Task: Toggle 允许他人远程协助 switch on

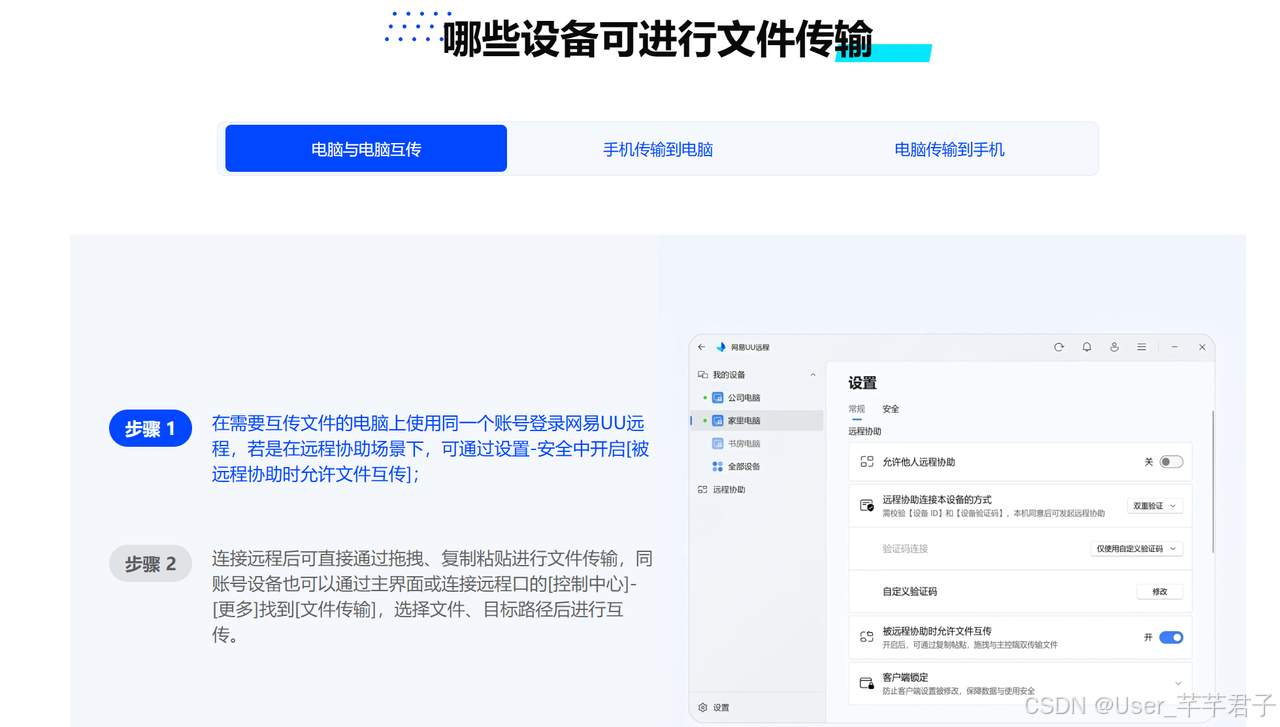Action: [1171, 462]
